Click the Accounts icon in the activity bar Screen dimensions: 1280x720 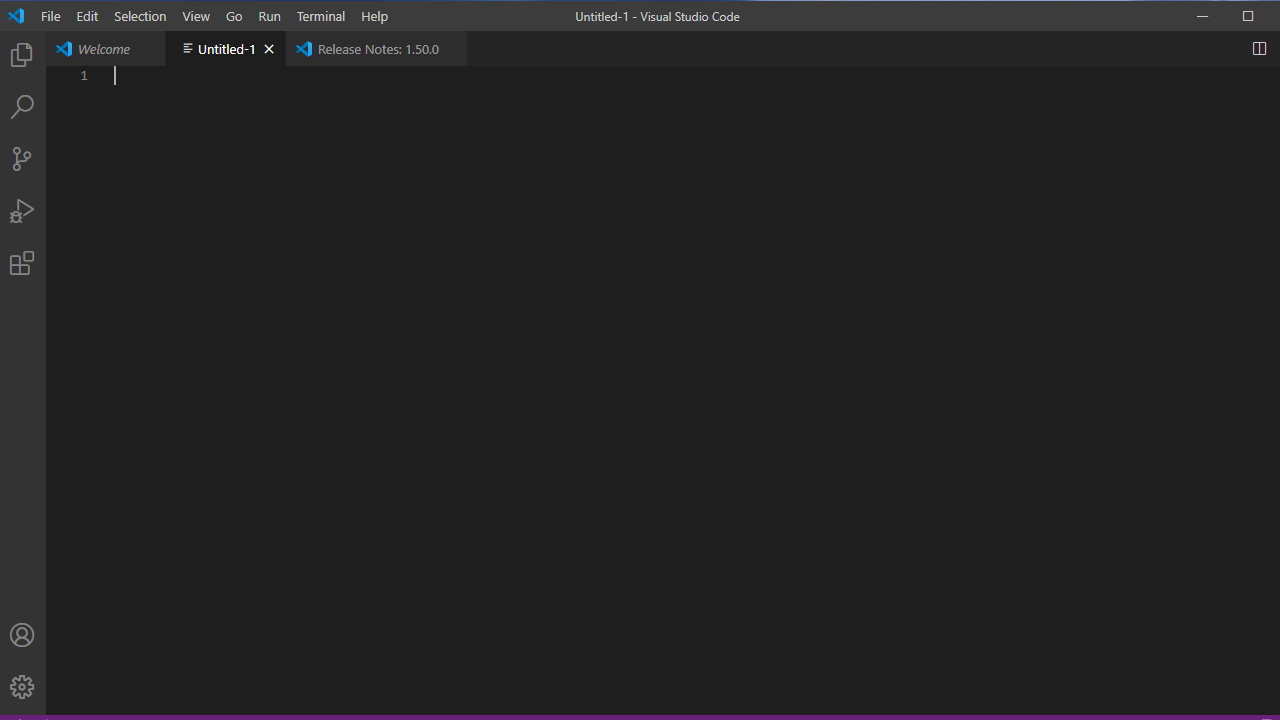click(x=22, y=635)
